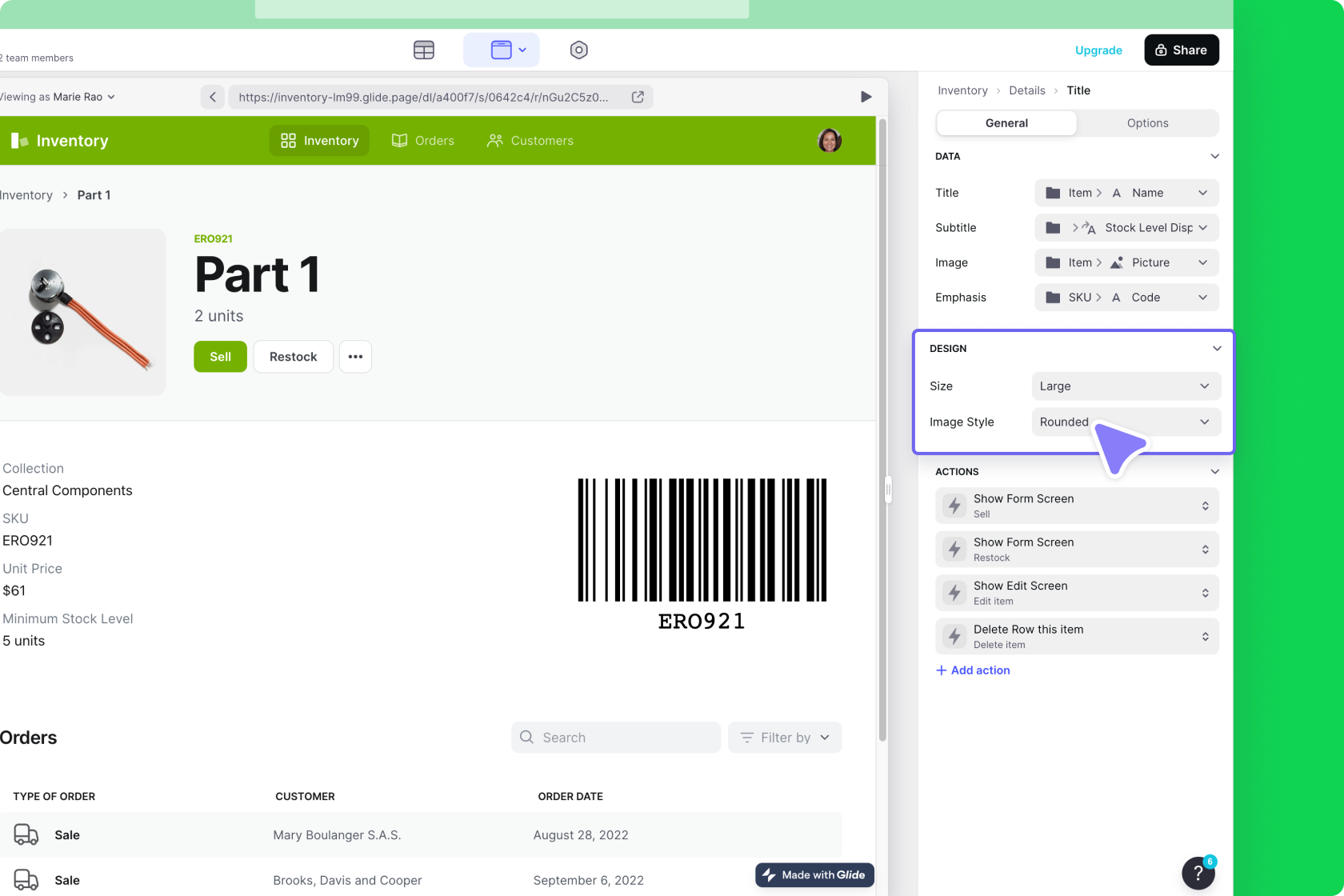
Task: Open app URL in new window icon
Action: tap(638, 97)
